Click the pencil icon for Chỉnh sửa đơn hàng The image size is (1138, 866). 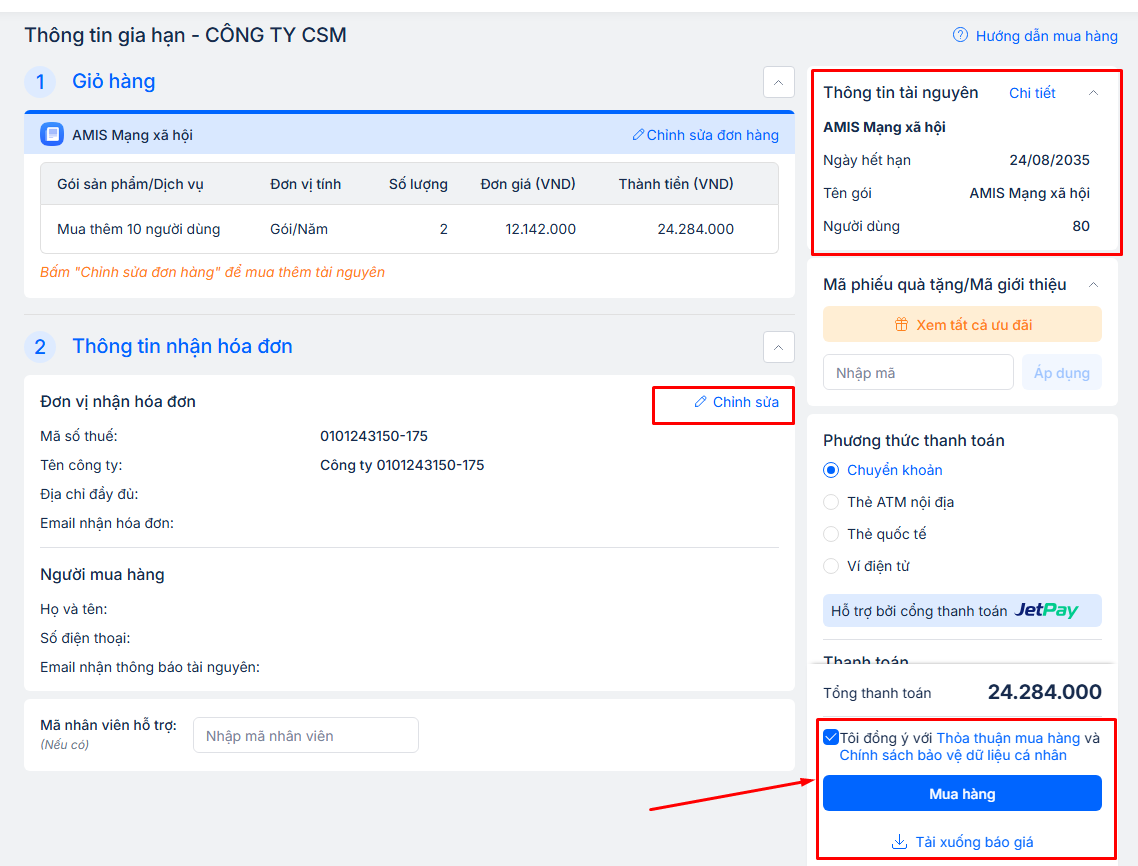coord(638,135)
